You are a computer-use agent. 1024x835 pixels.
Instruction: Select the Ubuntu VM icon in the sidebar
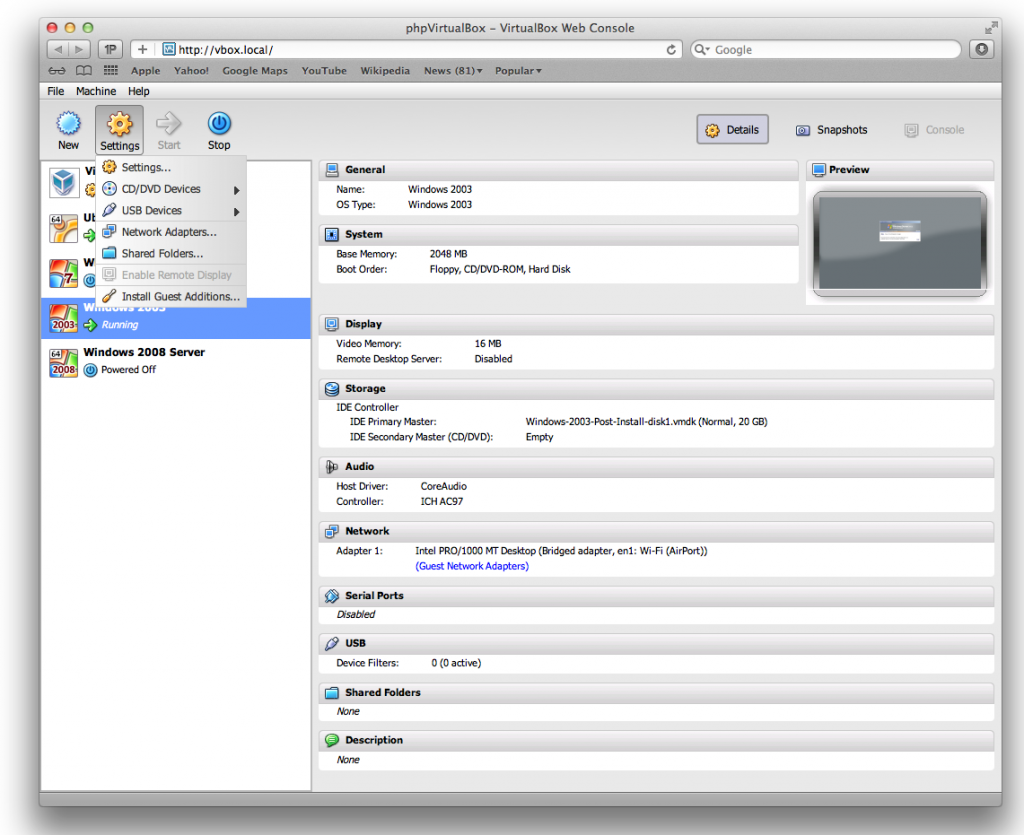point(64,228)
